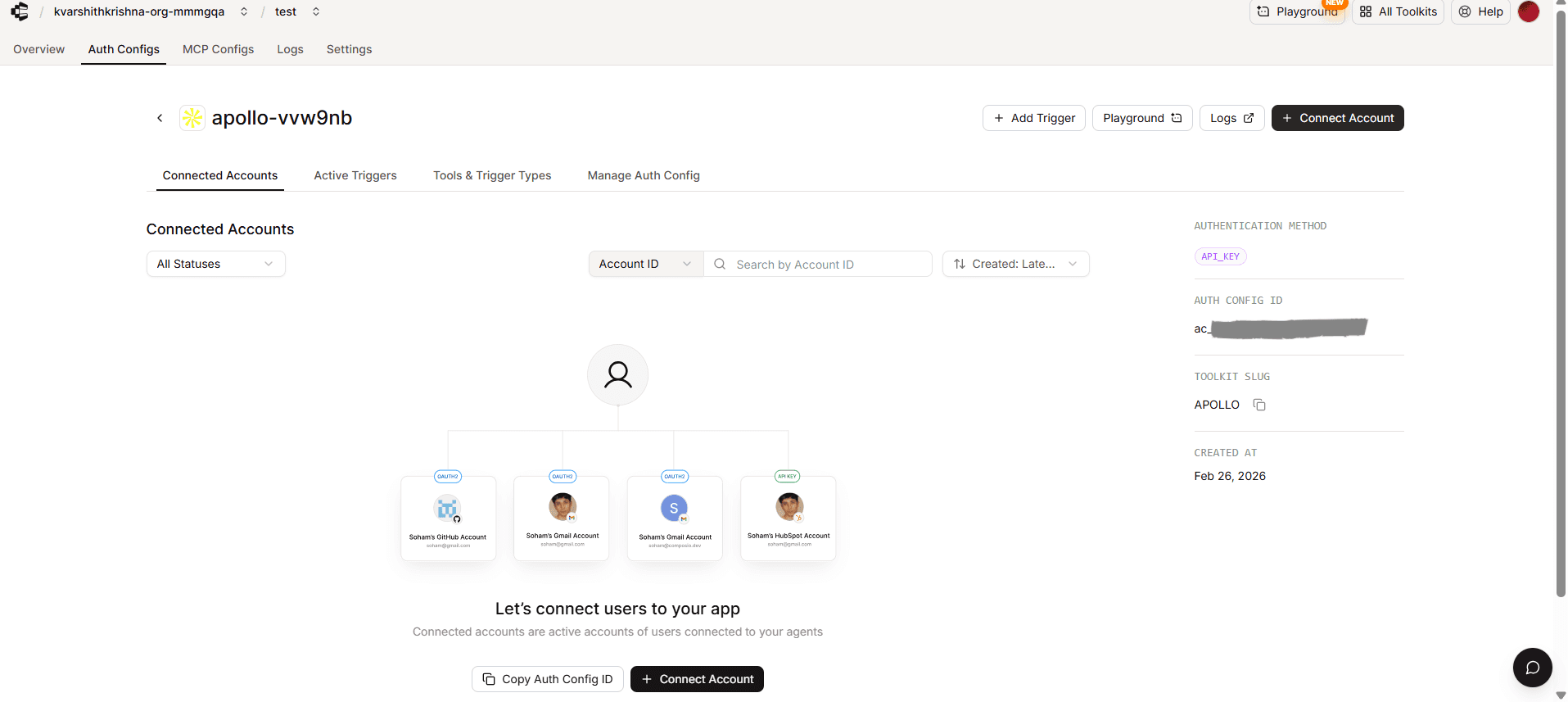Open Logs external link button
Viewport: 1568px width, 702px height.
pyautogui.click(x=1232, y=118)
